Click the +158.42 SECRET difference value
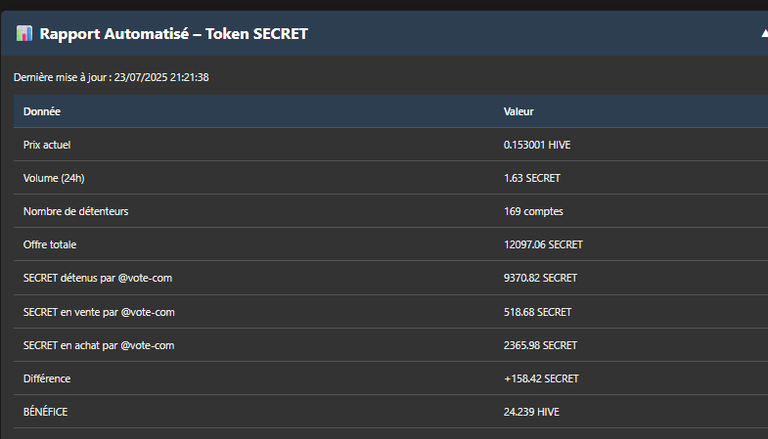The height and width of the screenshot is (439, 768). point(541,379)
